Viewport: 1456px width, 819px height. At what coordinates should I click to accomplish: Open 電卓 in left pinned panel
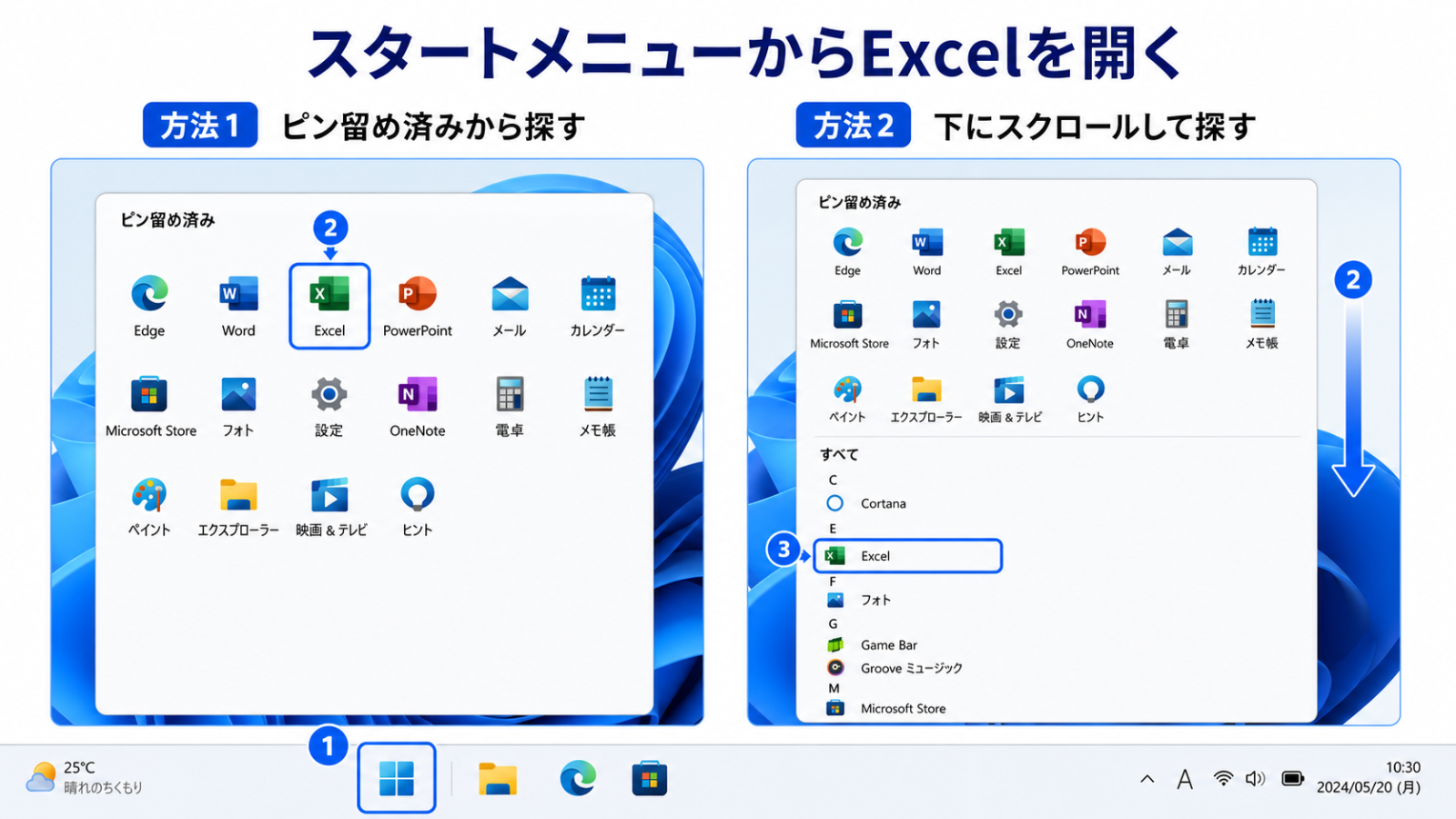510,407
